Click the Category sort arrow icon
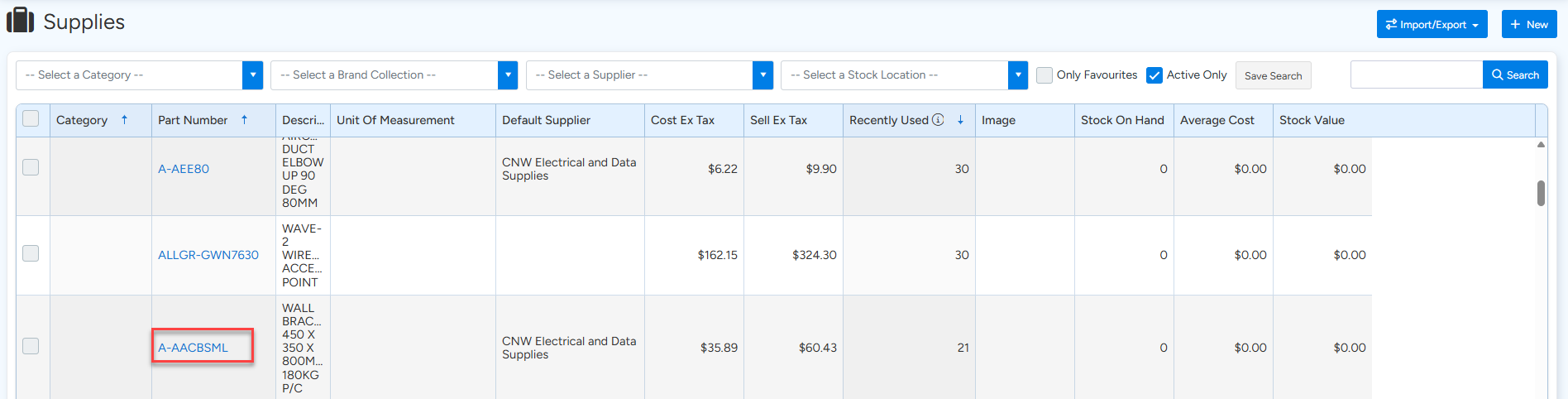The width and height of the screenshot is (1568, 399). click(125, 120)
